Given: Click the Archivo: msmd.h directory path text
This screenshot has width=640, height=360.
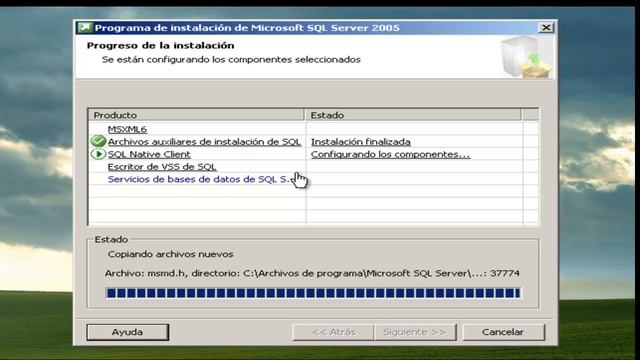Looking at the screenshot, I should pos(312,273).
